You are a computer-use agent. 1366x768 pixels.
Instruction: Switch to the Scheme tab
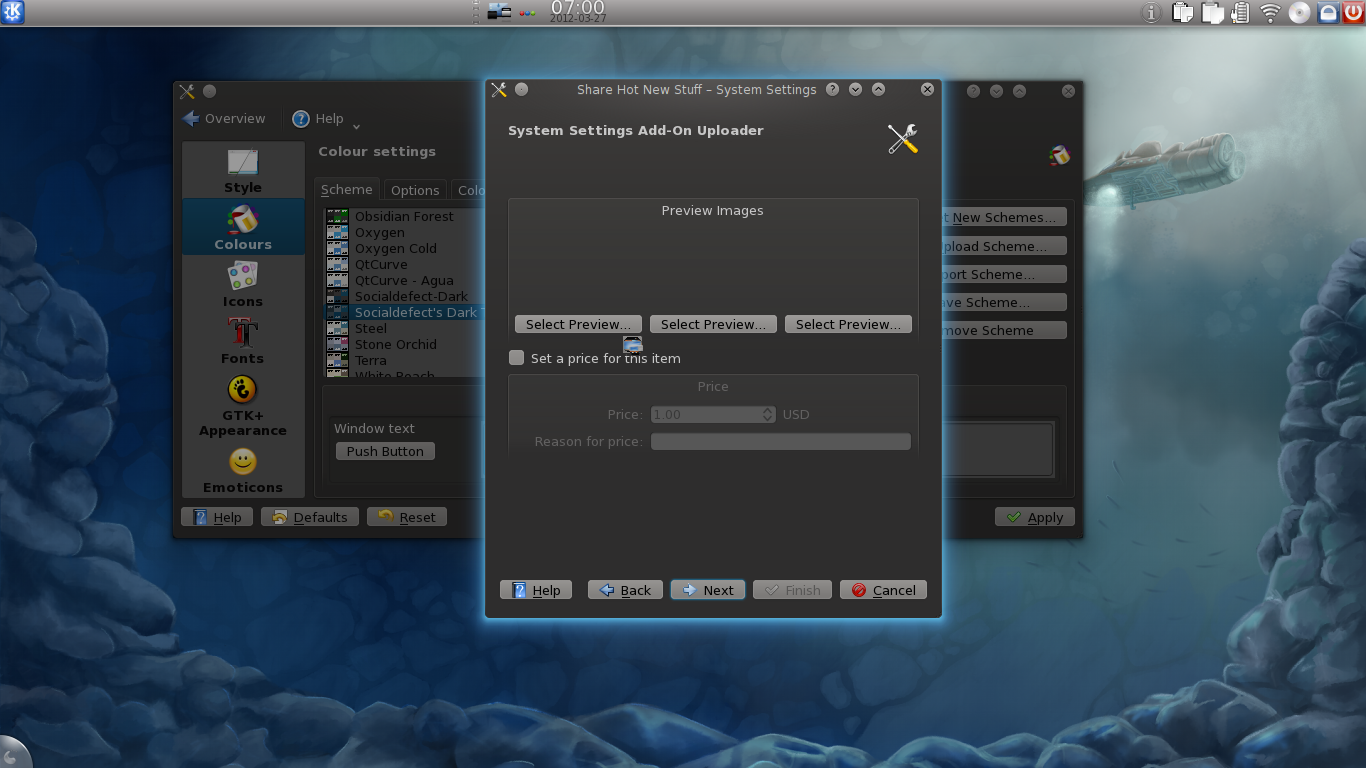pyautogui.click(x=347, y=190)
